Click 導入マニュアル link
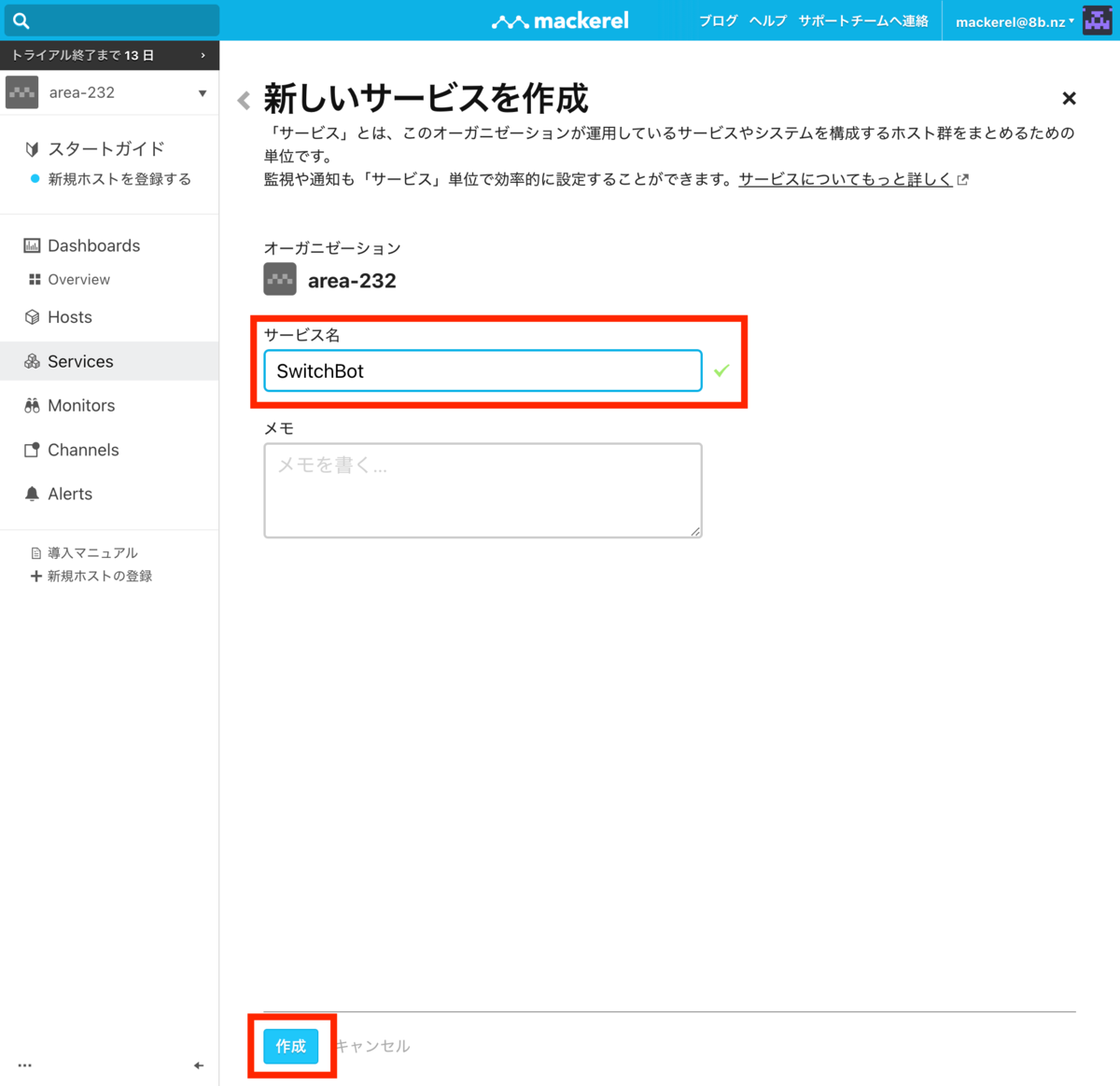 92,553
